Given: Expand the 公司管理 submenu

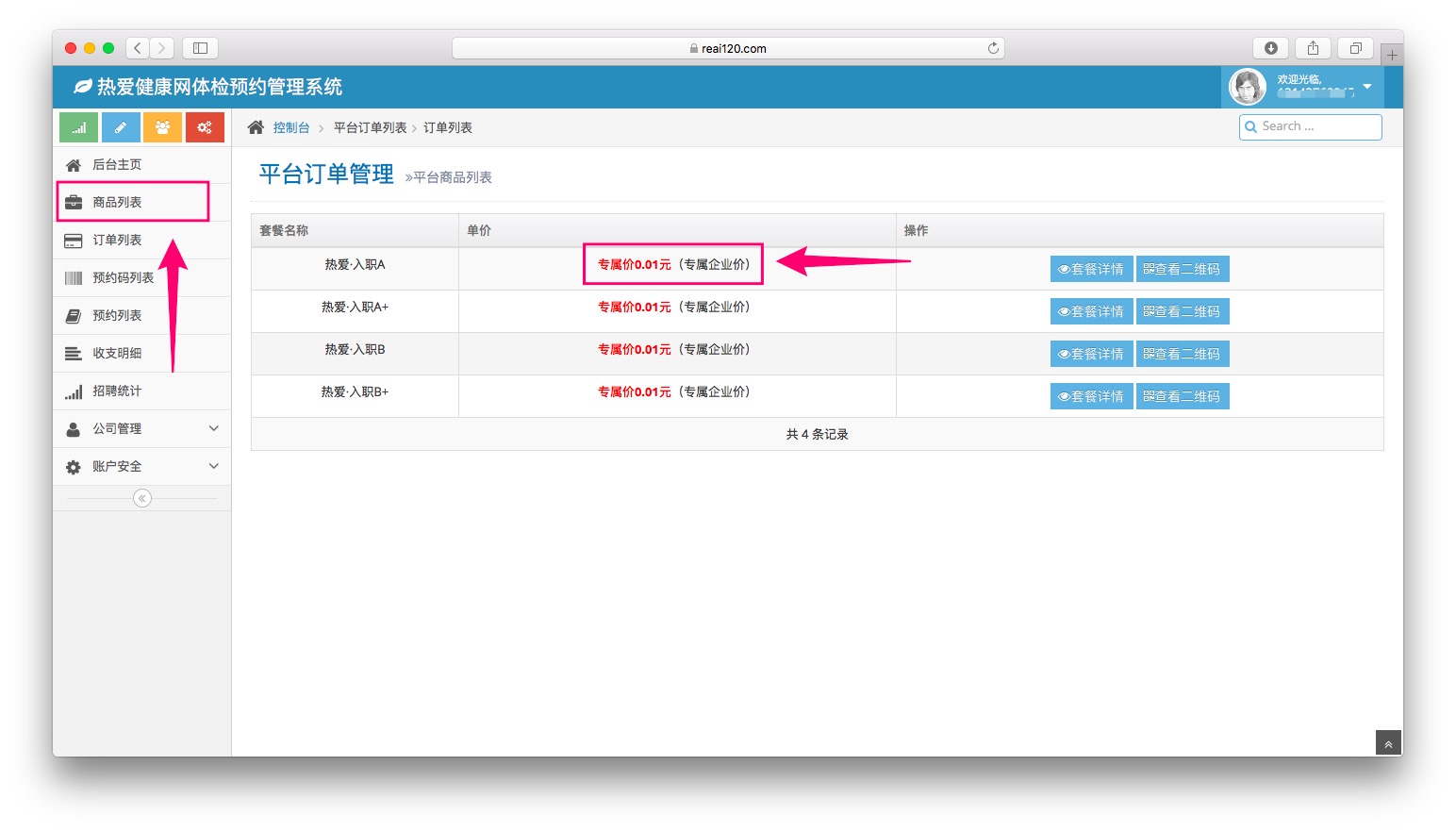Looking at the screenshot, I should tap(141, 428).
